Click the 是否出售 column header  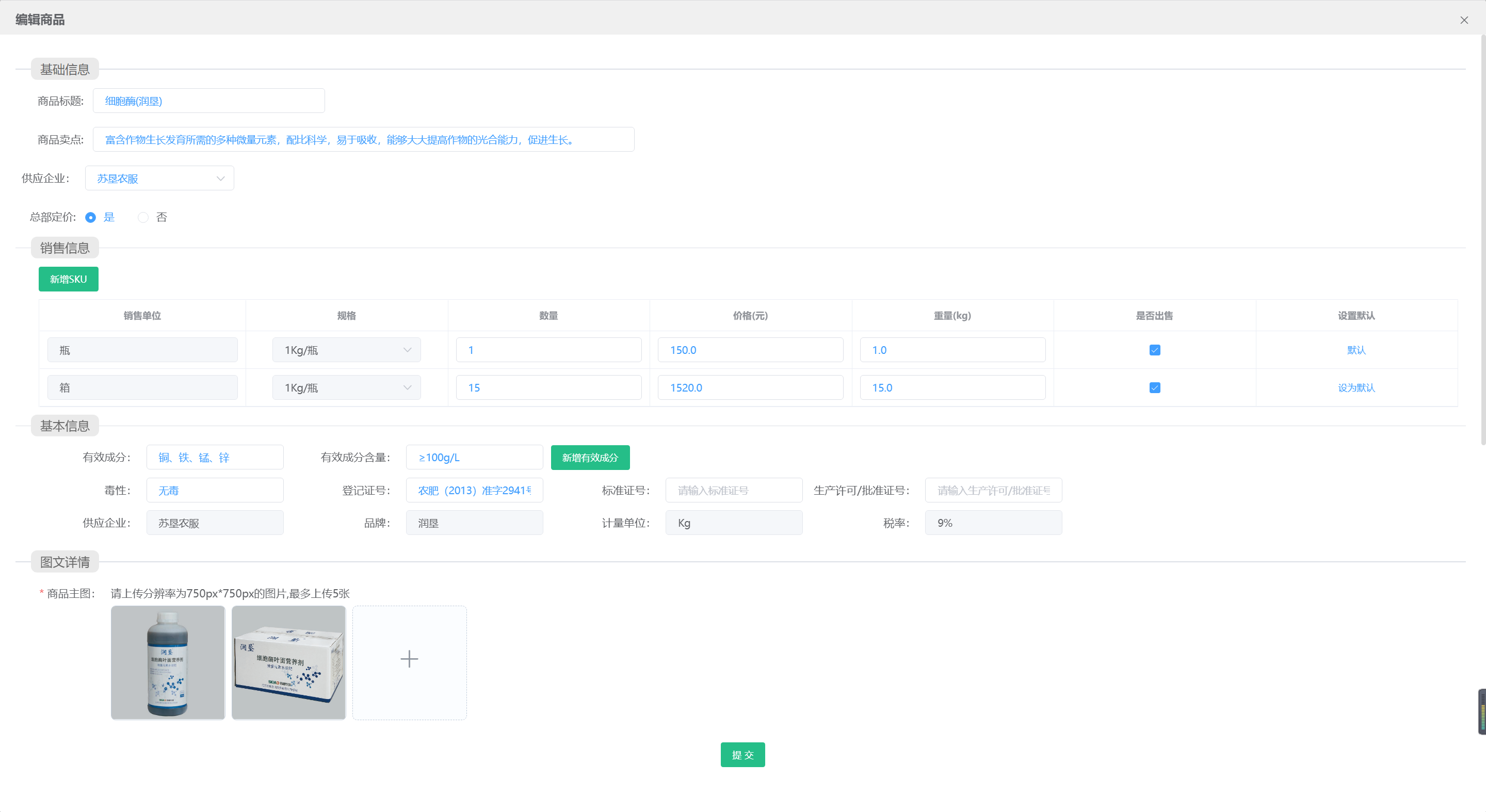[x=1154, y=315]
